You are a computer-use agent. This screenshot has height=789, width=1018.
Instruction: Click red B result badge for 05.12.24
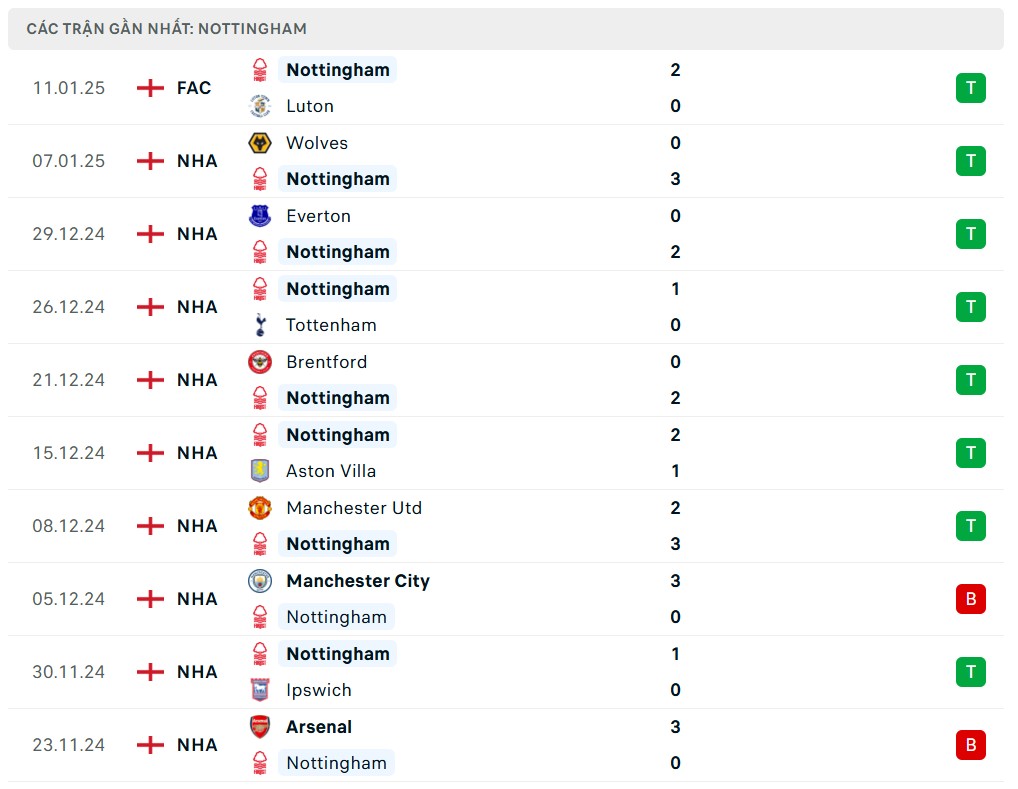coord(970,599)
